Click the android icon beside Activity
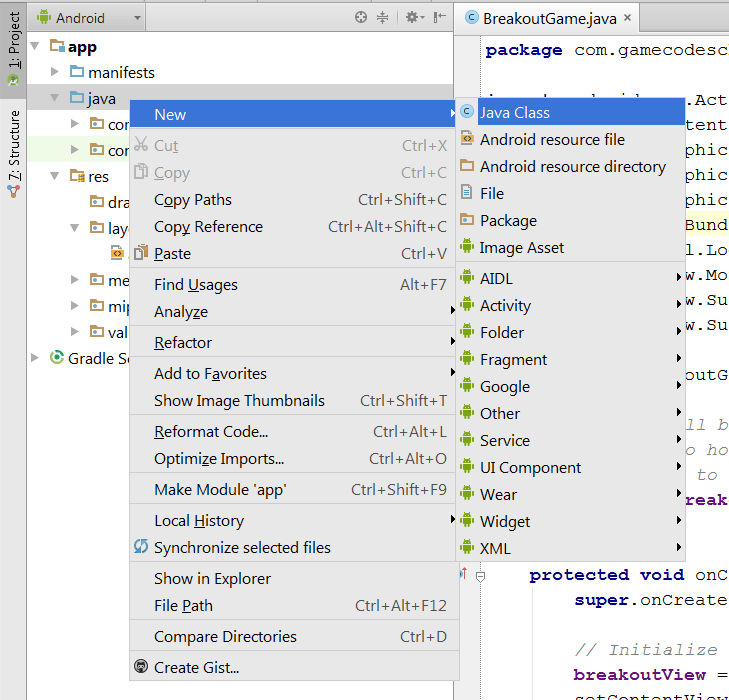 (x=467, y=304)
